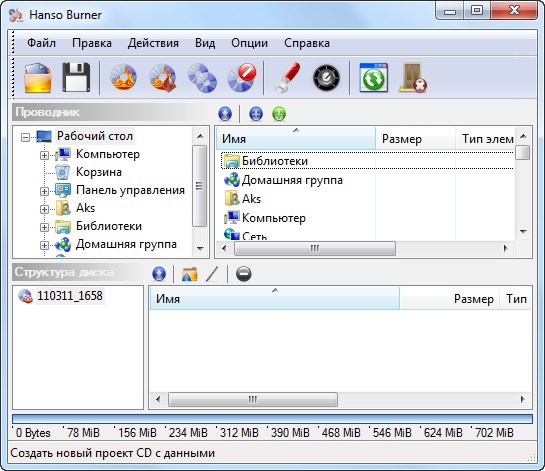Open settings via wrench screwdriver icon
The image size is (545, 471).
click(x=287, y=78)
